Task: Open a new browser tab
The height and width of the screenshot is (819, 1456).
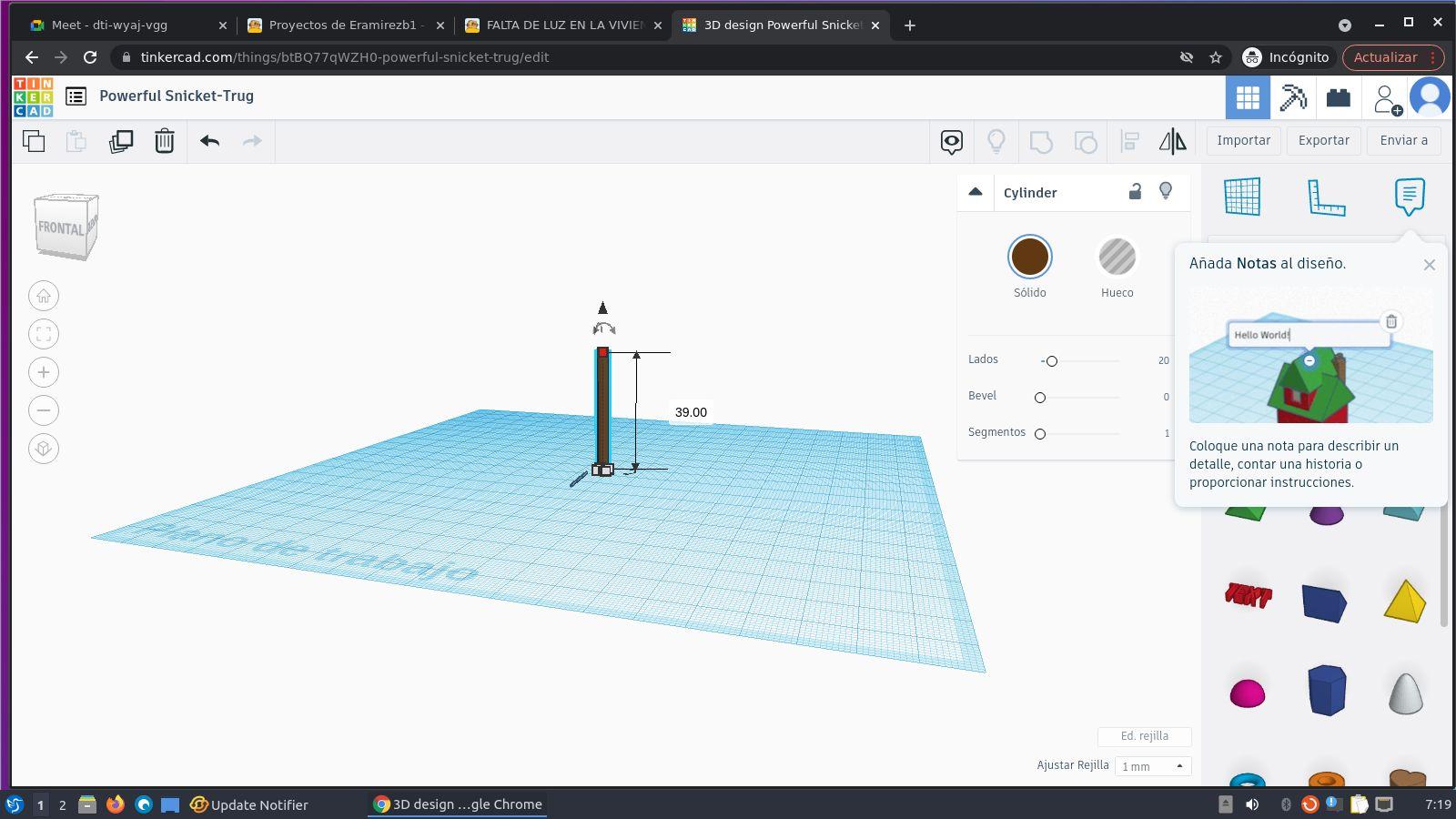Action: click(910, 25)
